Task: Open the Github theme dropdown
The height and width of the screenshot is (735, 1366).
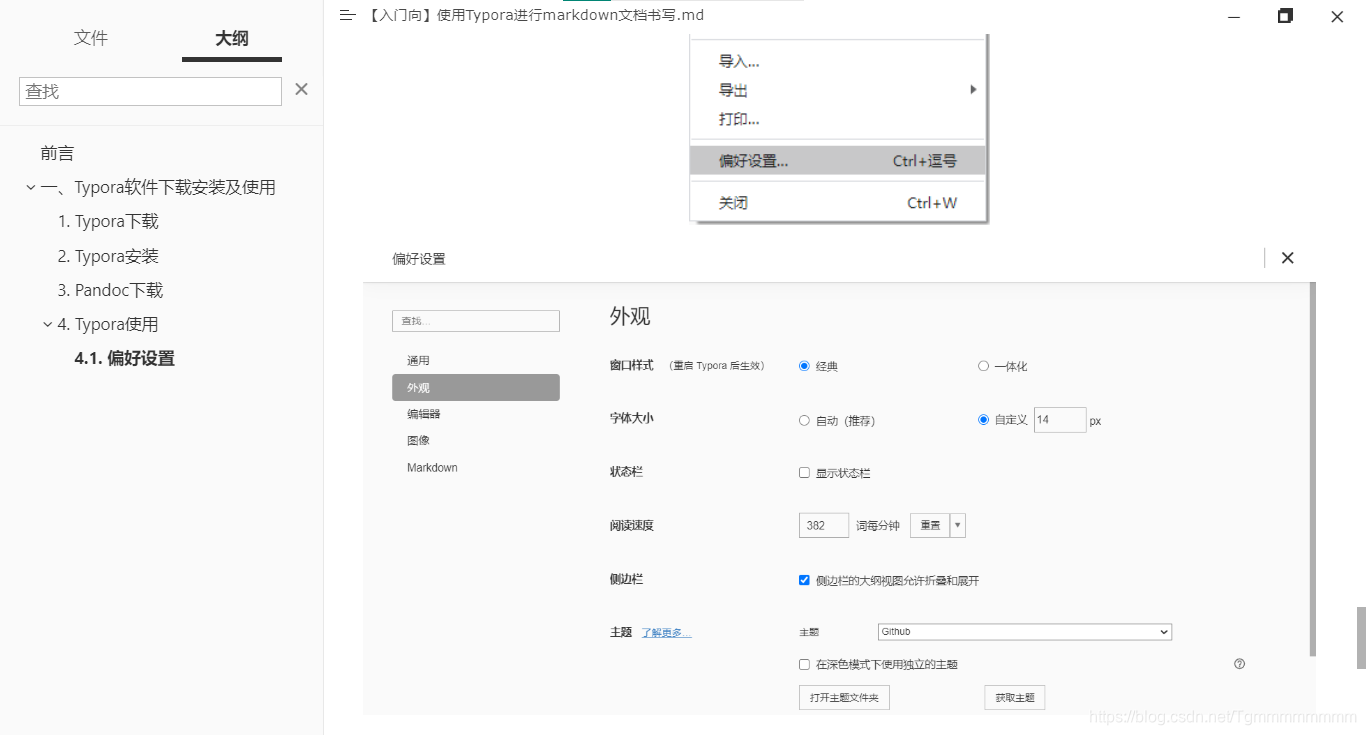Action: (1023, 631)
